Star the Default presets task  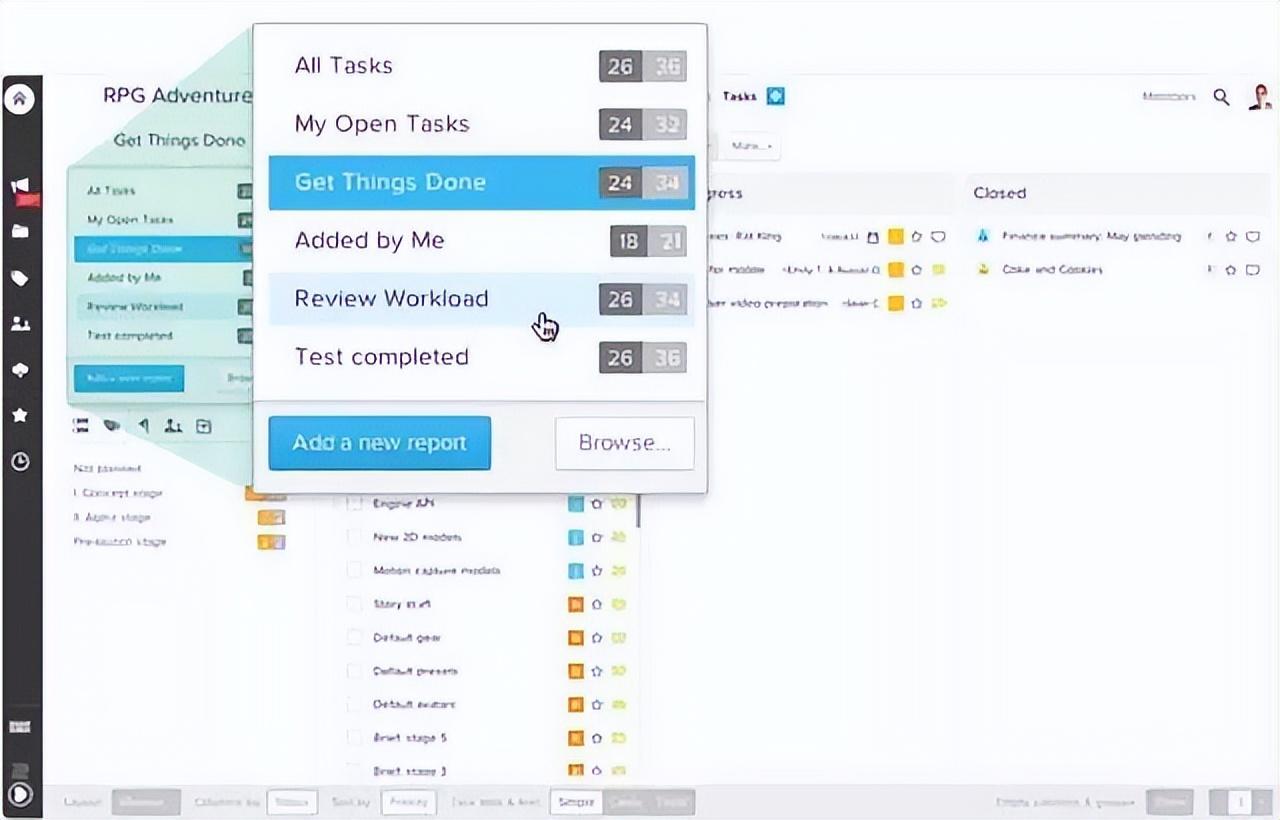click(x=597, y=671)
